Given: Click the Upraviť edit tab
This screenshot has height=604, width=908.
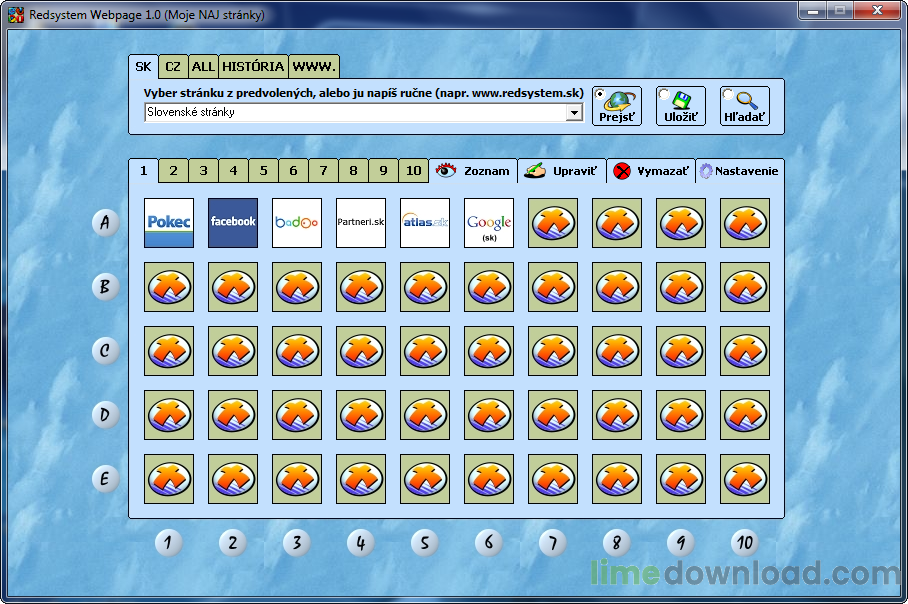Looking at the screenshot, I should (x=562, y=171).
